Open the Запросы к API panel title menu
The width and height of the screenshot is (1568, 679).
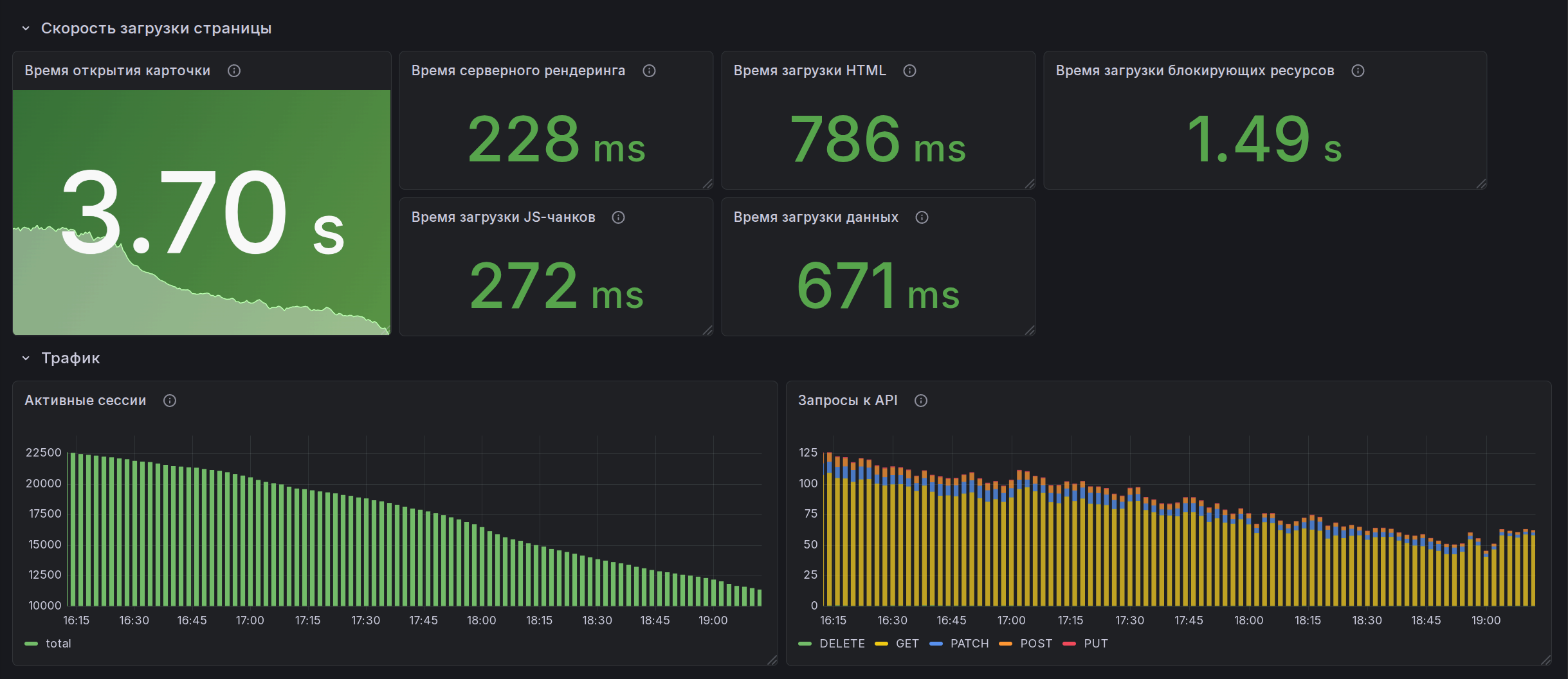coord(848,401)
